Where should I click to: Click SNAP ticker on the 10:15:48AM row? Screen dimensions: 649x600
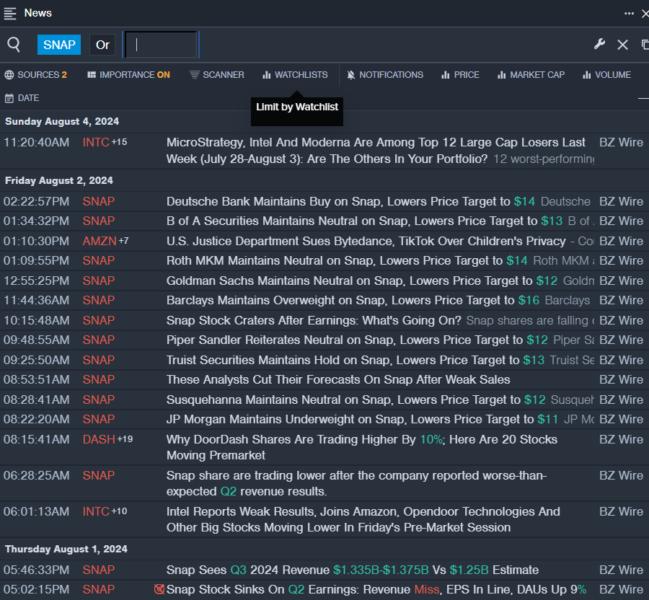[99, 320]
